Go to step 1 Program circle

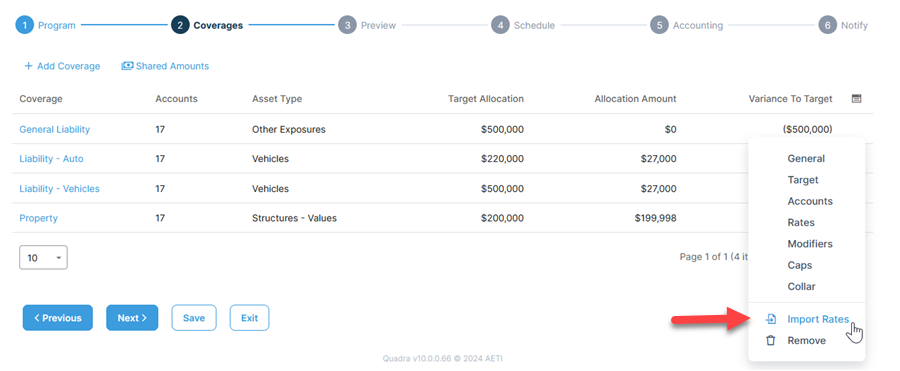25,25
